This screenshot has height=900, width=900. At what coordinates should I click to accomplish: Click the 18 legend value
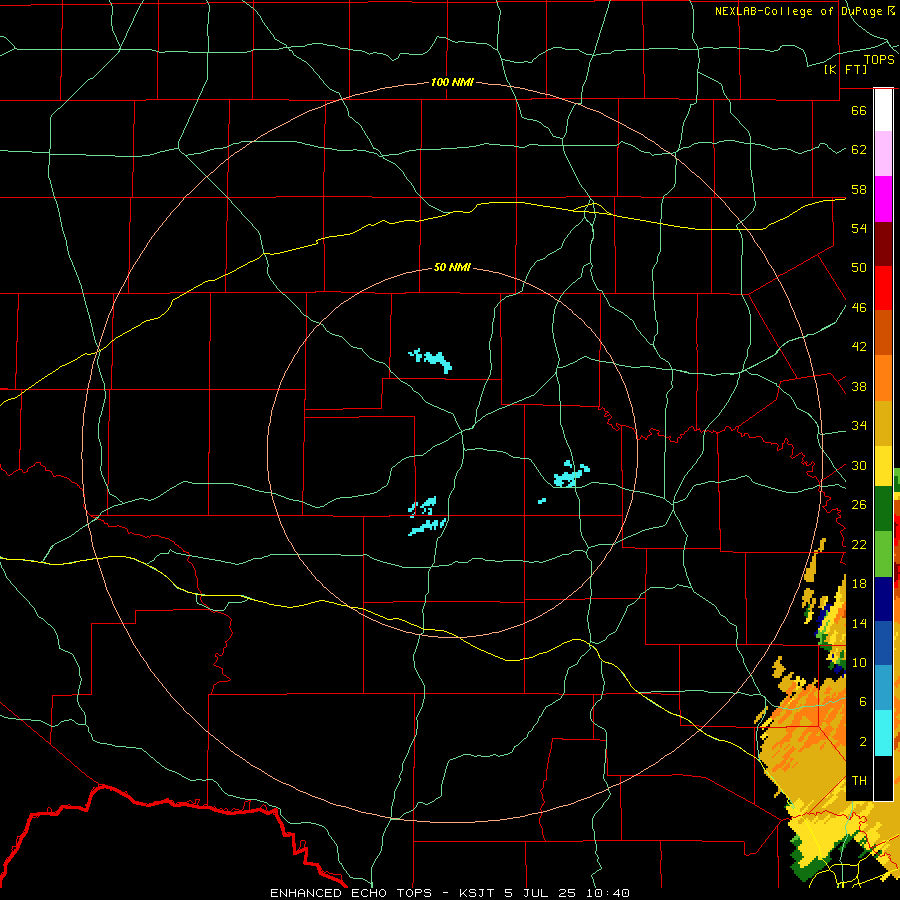point(859,583)
